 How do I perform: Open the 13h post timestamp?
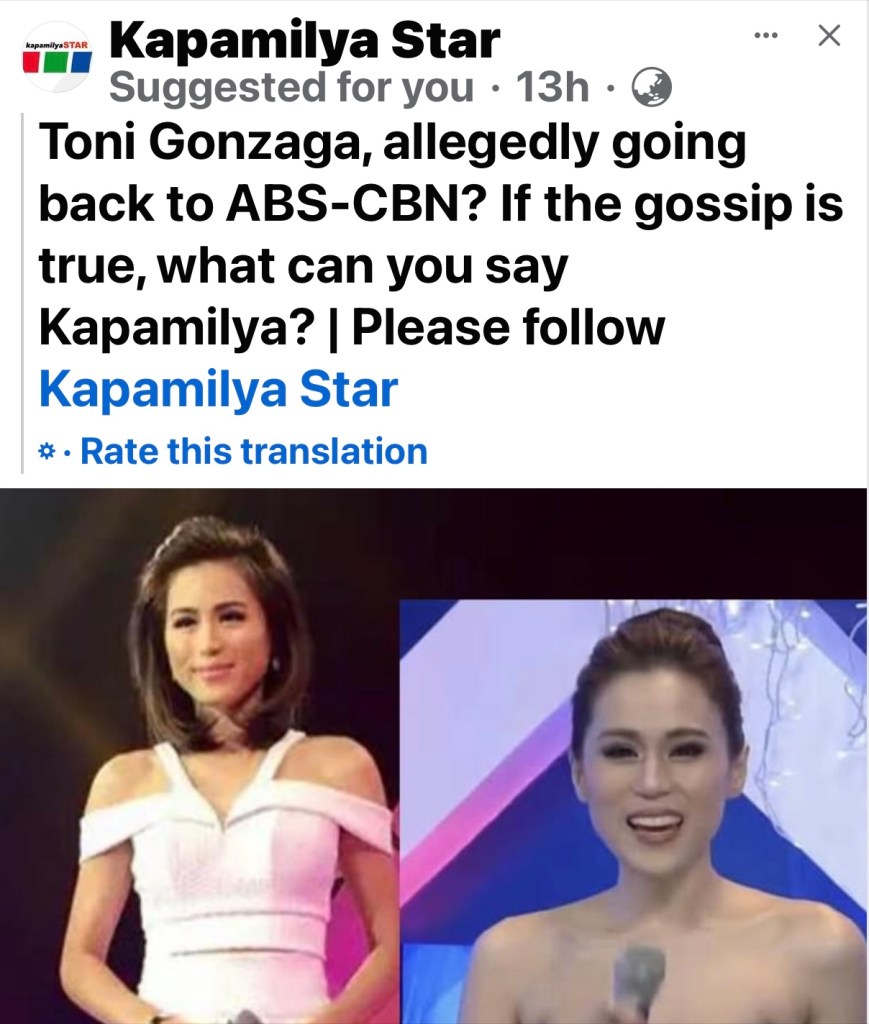coord(552,88)
